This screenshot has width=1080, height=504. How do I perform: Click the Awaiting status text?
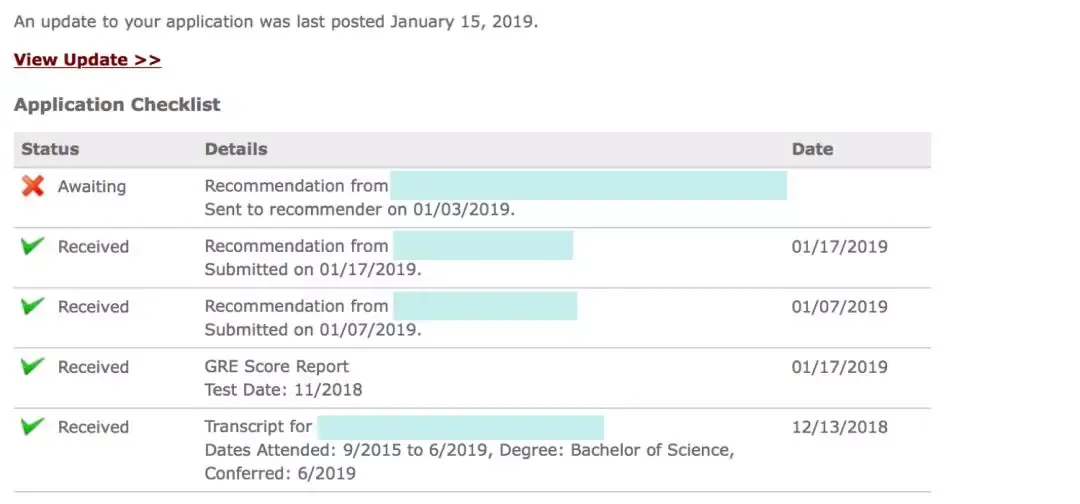[92, 187]
